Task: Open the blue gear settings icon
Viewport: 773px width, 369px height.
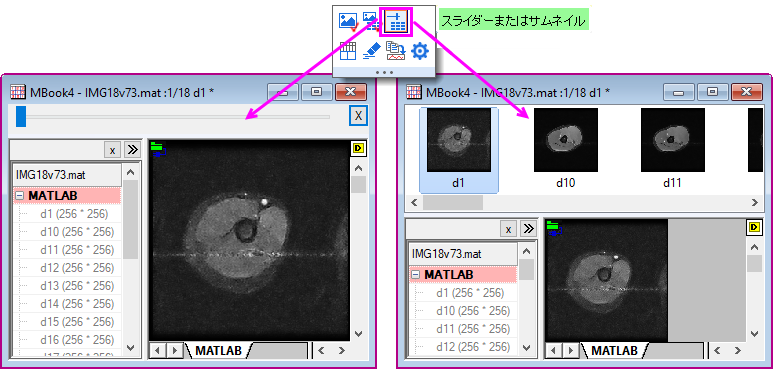Action: [x=420, y=51]
